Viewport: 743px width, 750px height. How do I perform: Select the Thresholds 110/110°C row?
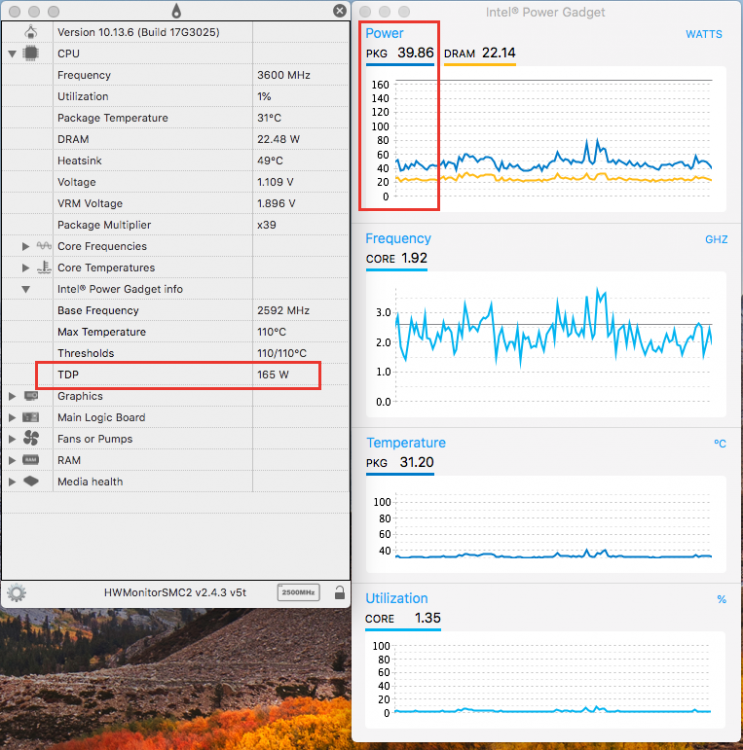tap(176, 353)
